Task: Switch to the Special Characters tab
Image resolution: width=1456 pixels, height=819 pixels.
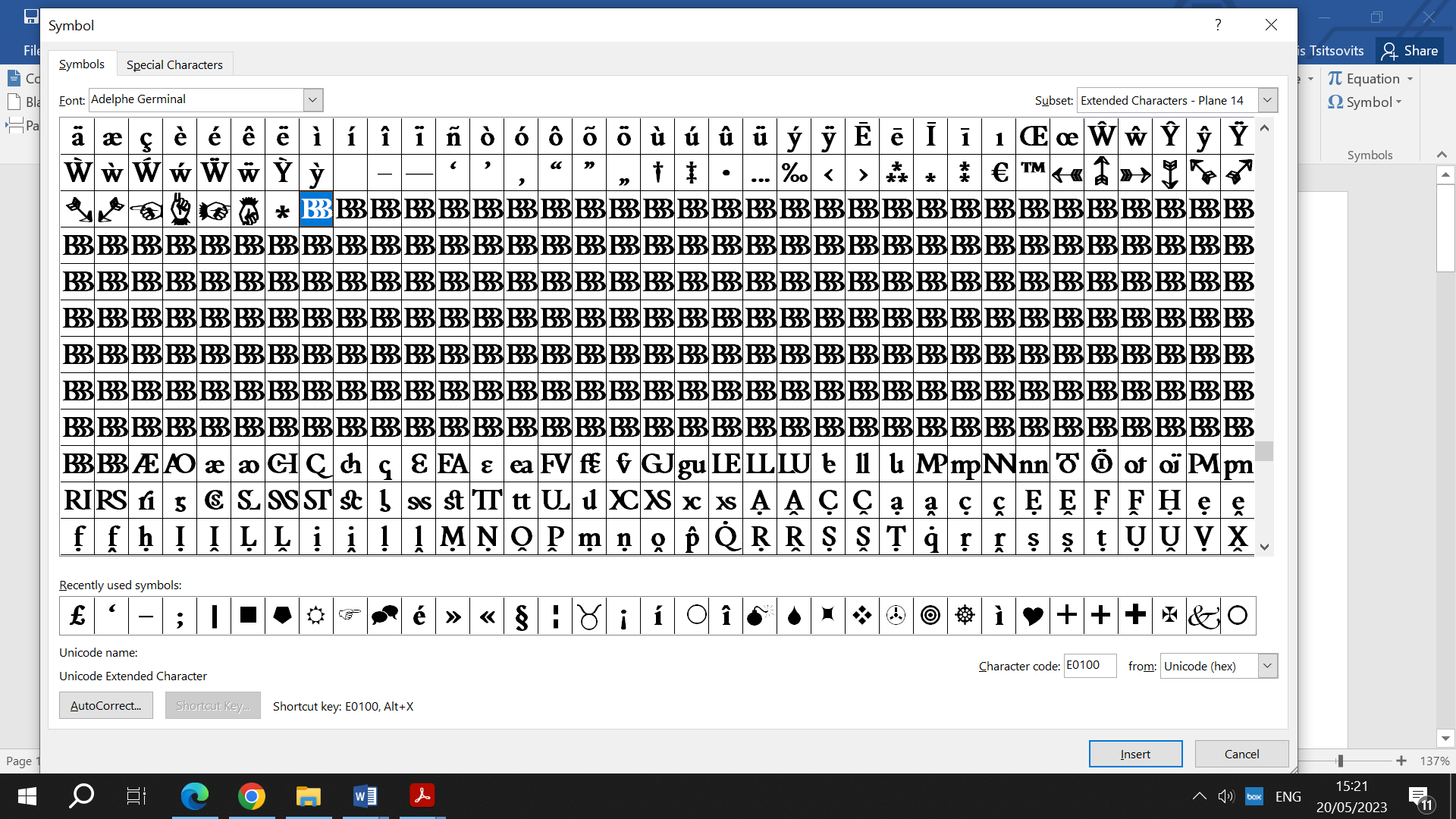Action: click(x=174, y=64)
